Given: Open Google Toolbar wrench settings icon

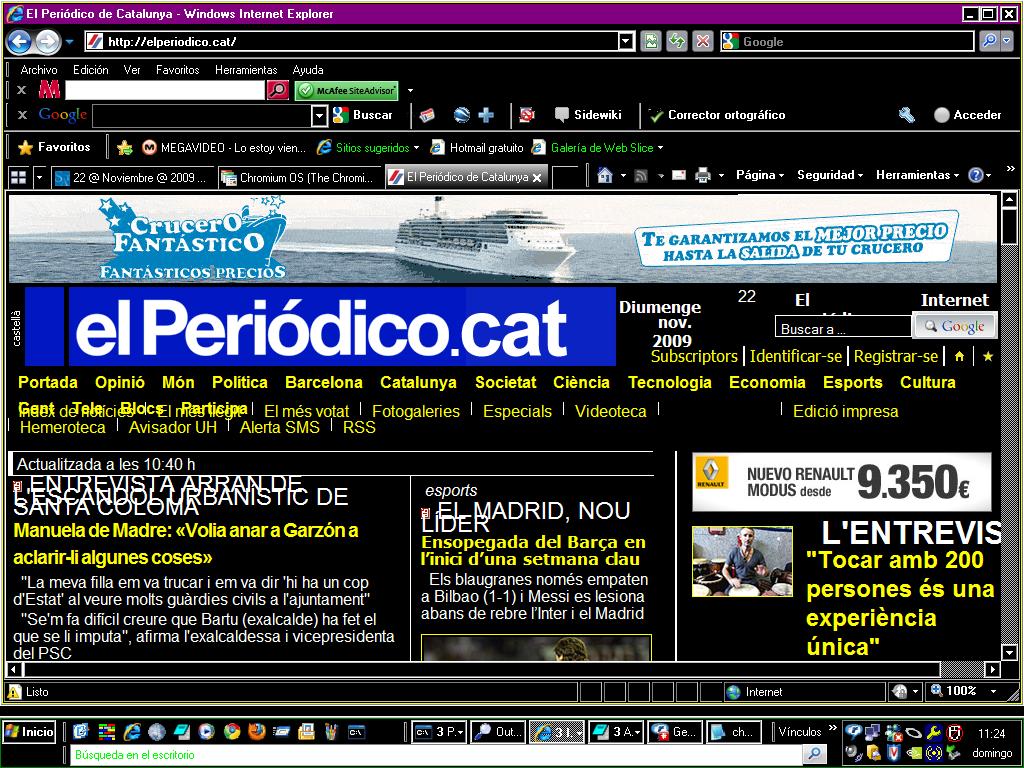Looking at the screenshot, I should click(x=906, y=115).
